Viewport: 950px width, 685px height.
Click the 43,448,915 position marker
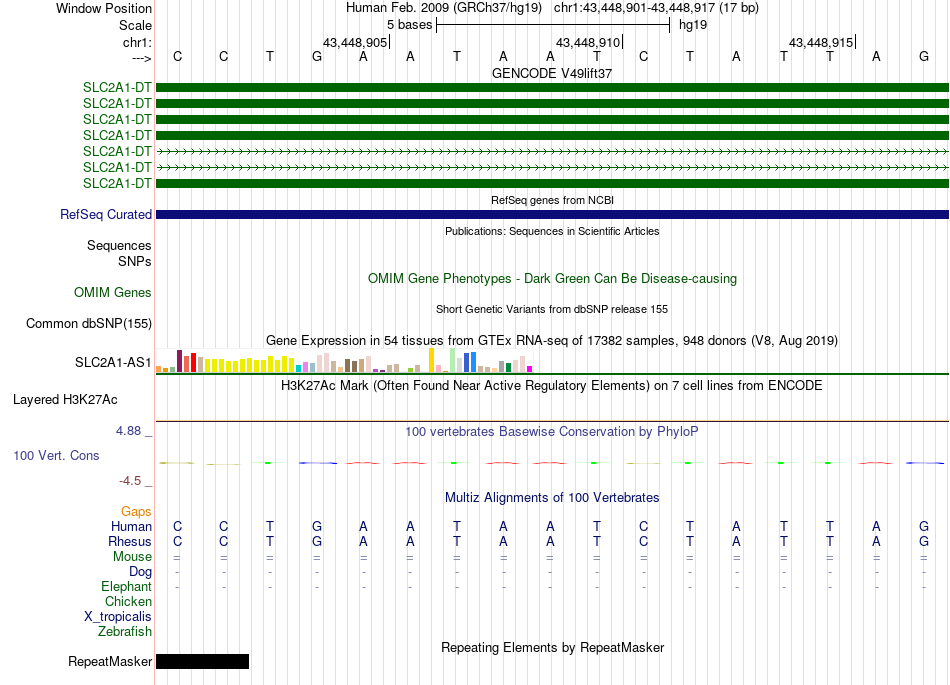pos(822,42)
